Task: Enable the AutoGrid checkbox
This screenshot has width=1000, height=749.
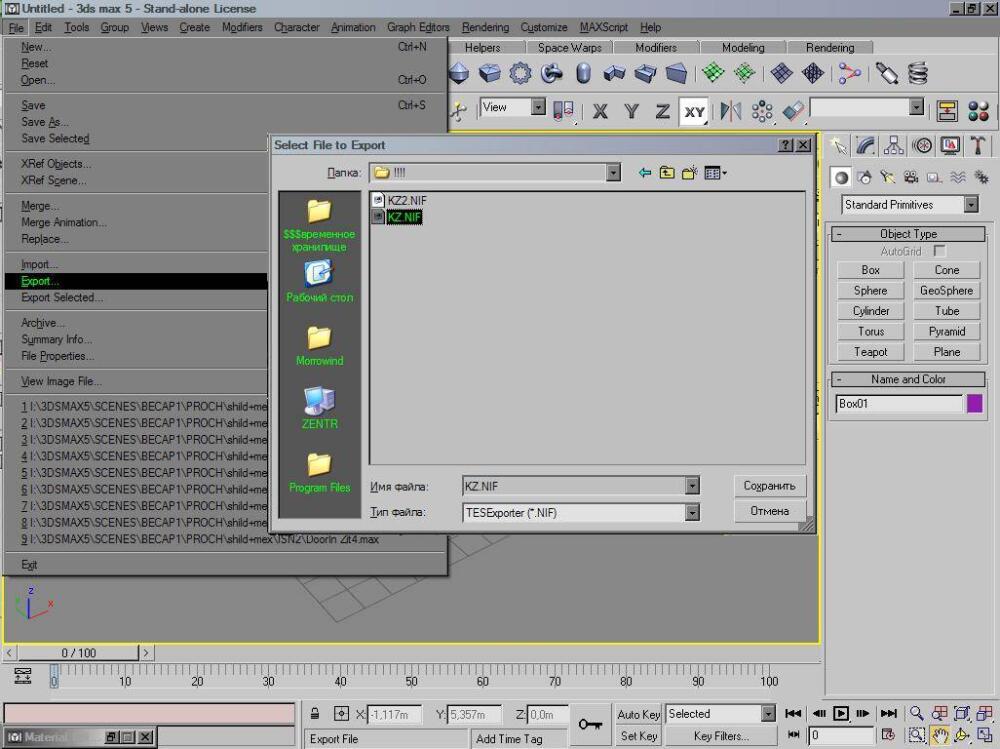Action: pyautogui.click(x=939, y=251)
